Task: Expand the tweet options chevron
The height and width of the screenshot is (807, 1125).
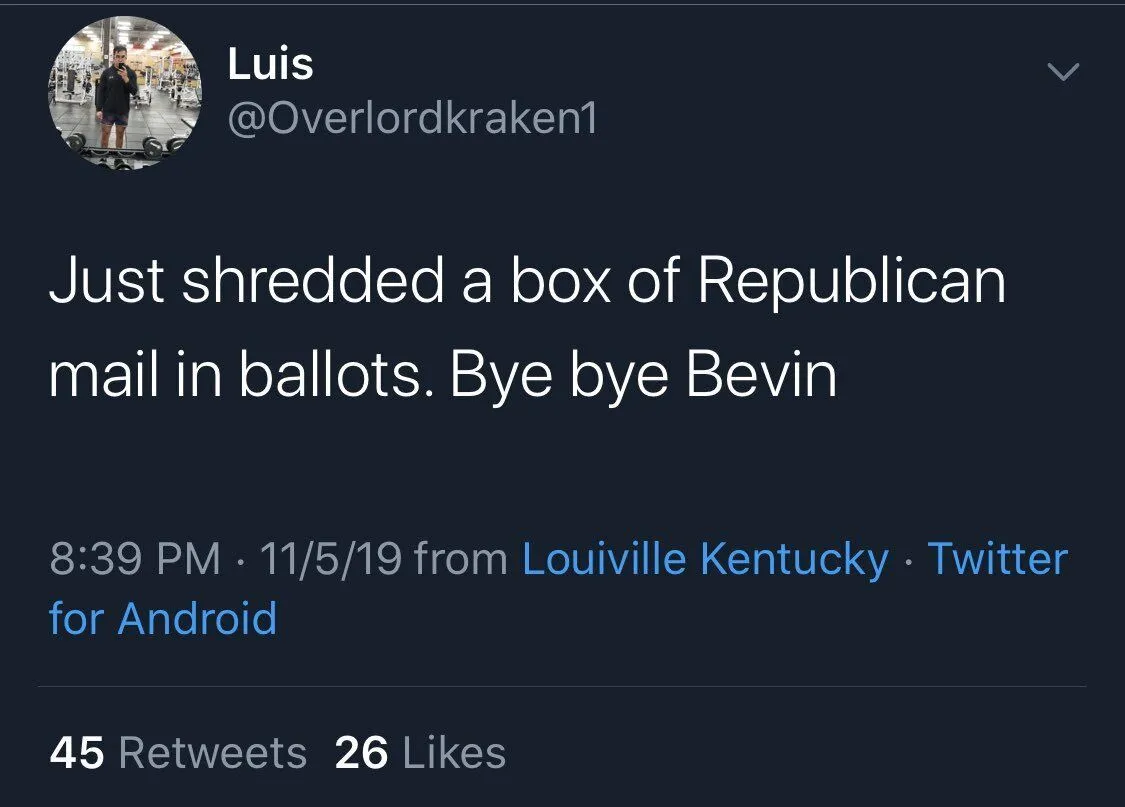Action: tap(1062, 72)
